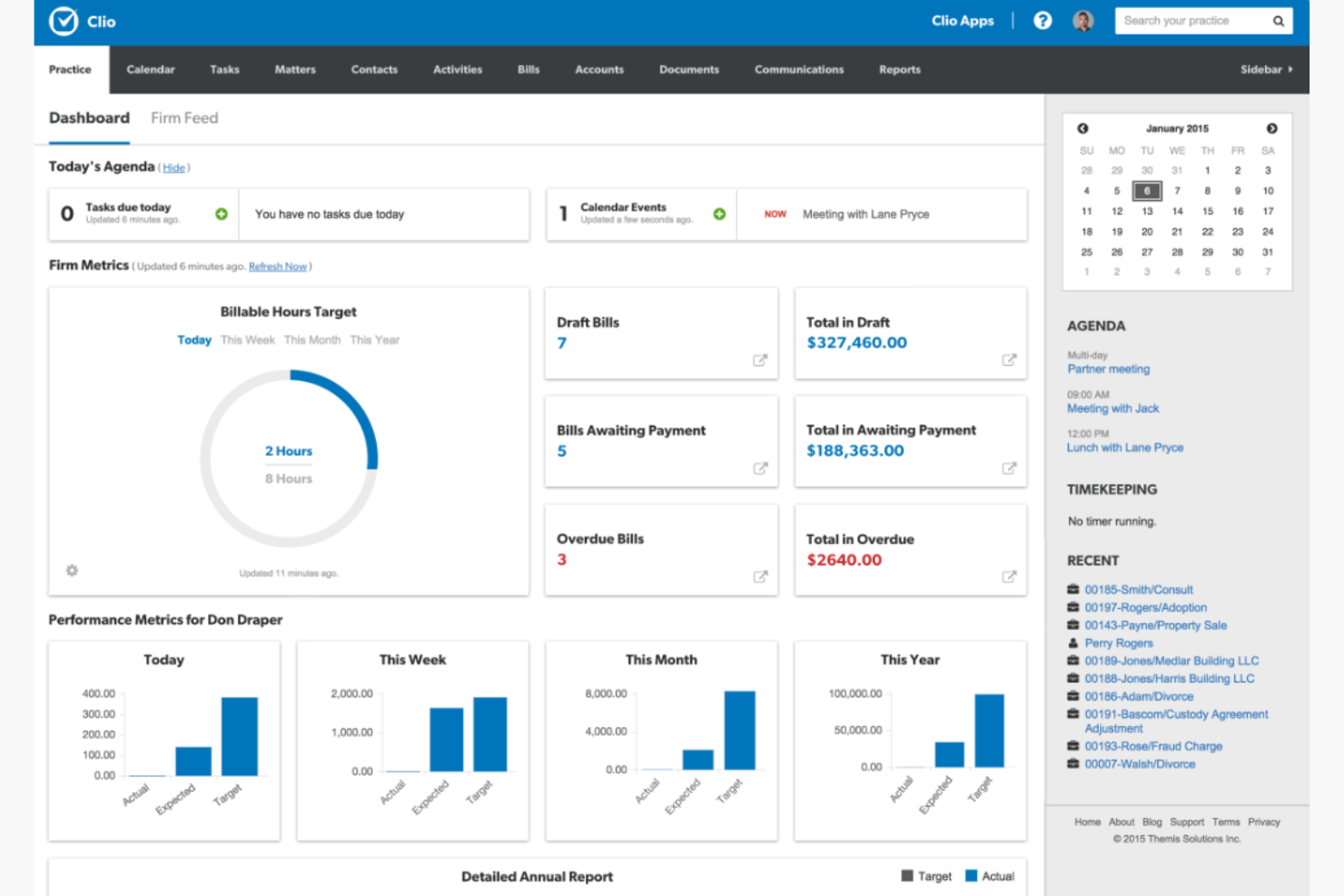
Task: Click the Actual legend color swatch
Action: click(971, 876)
